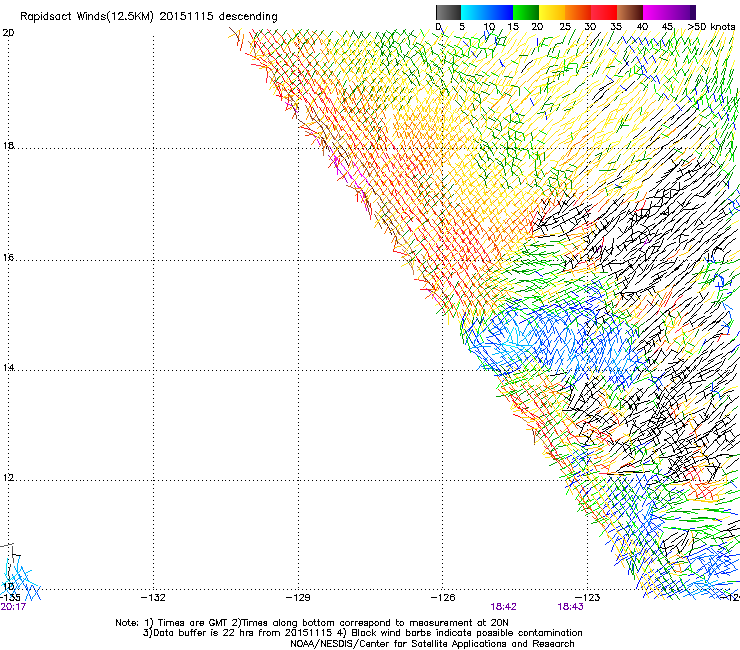This screenshot has width=740, height=650.
Task: Click the longitude label '-132'
Action: (153, 598)
